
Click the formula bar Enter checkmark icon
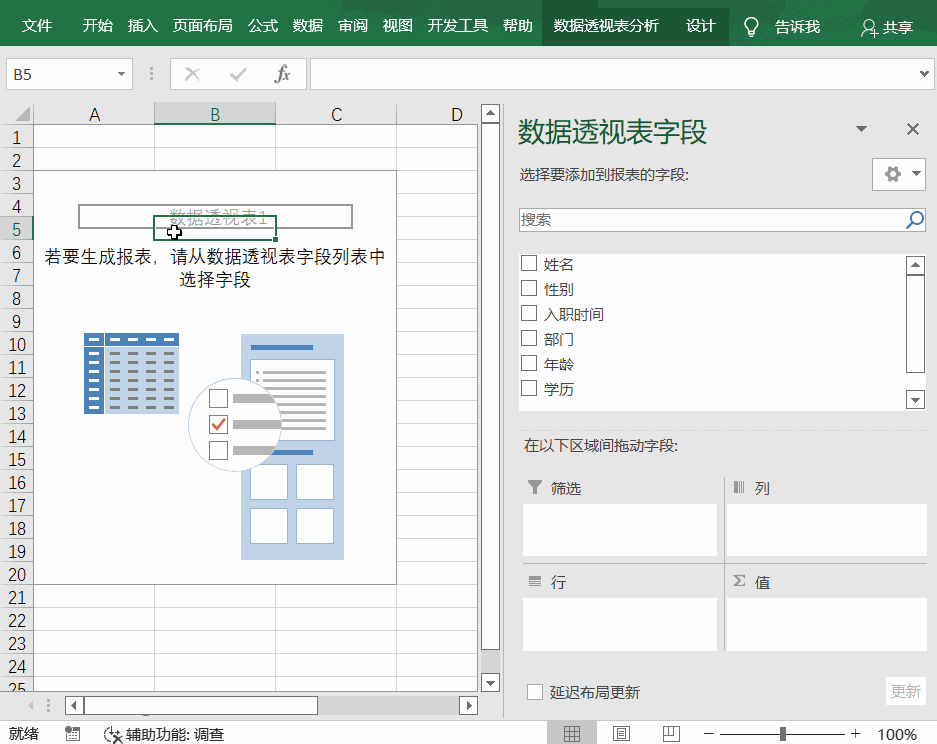[x=238, y=74]
